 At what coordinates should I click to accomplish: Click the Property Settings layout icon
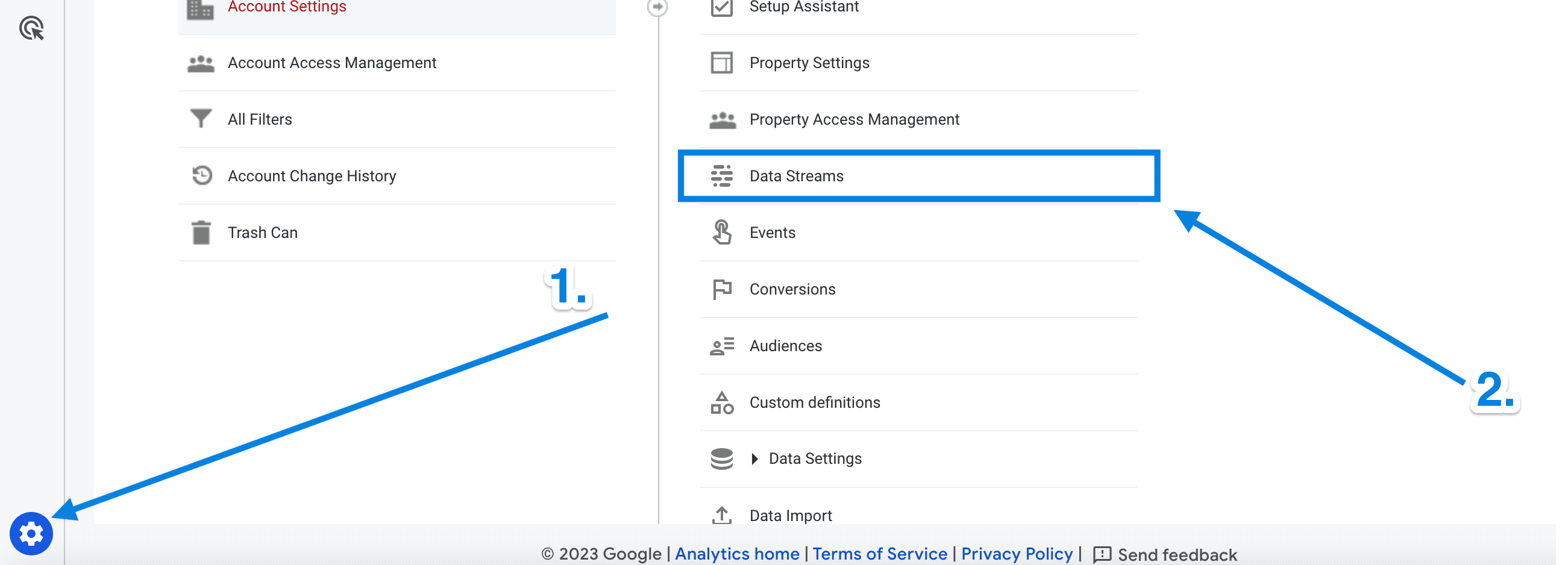(x=722, y=63)
